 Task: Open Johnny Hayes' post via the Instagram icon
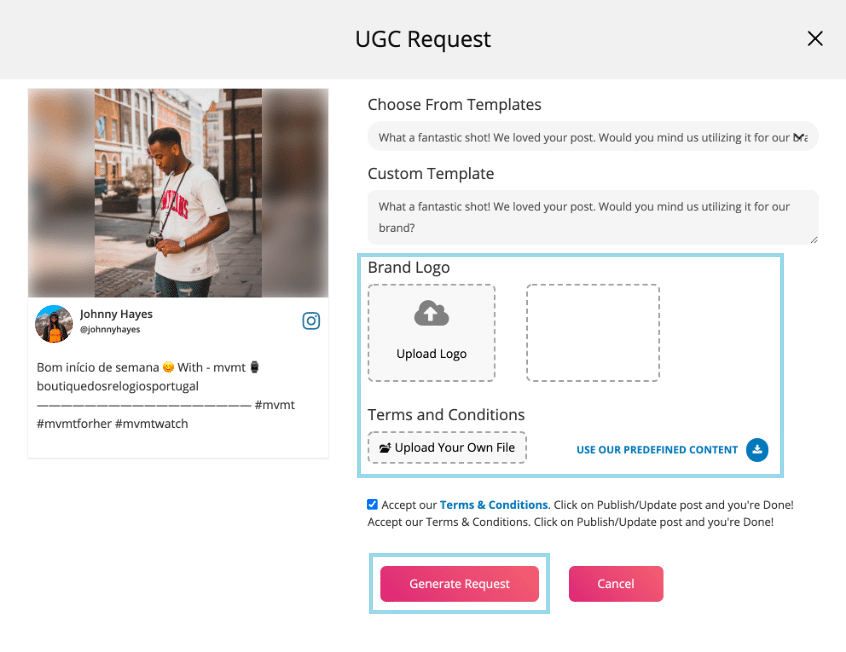click(x=311, y=321)
